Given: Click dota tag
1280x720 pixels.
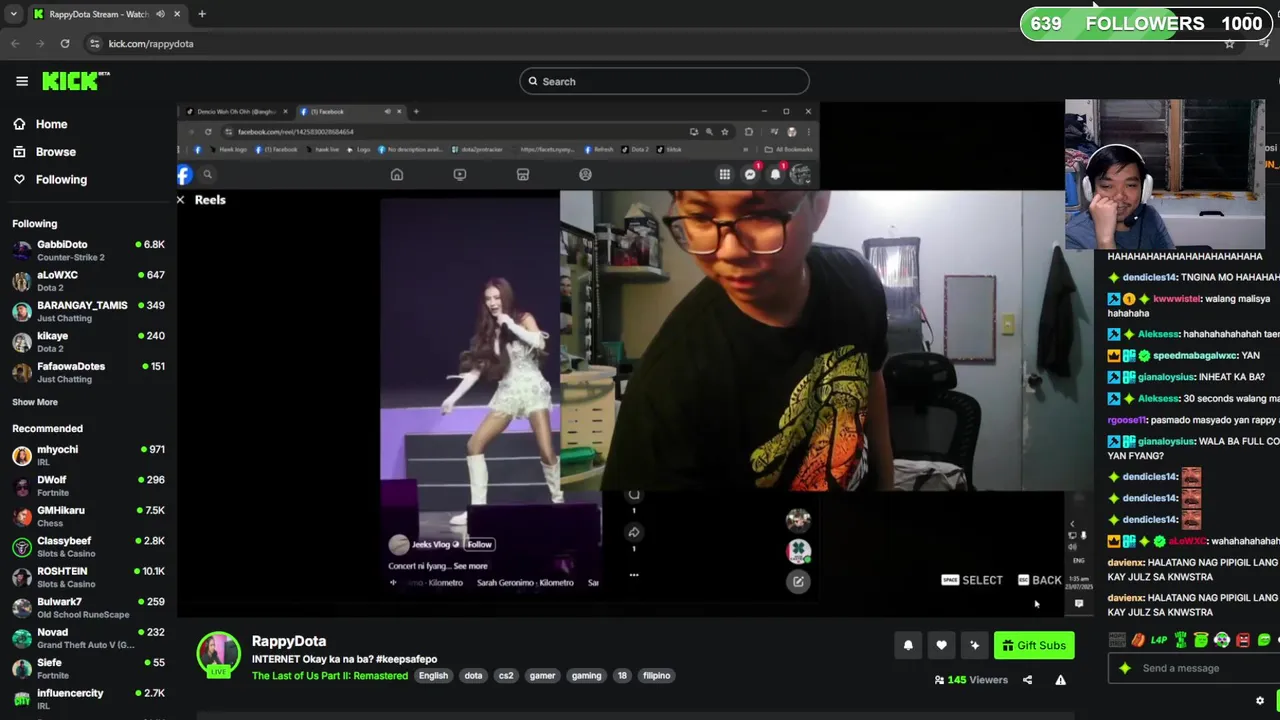Looking at the screenshot, I should click(x=473, y=676).
